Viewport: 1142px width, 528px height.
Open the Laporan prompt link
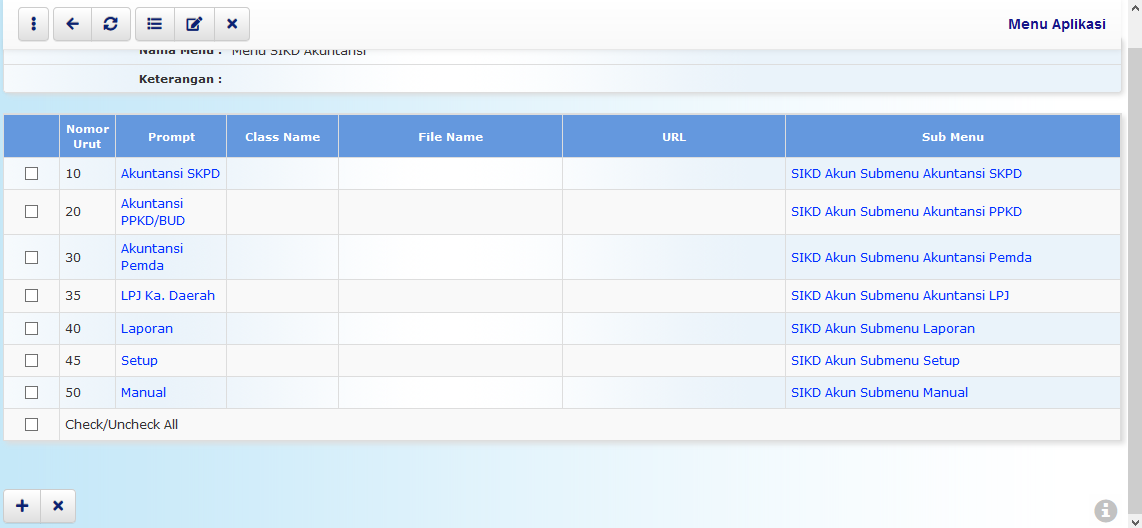(x=147, y=328)
